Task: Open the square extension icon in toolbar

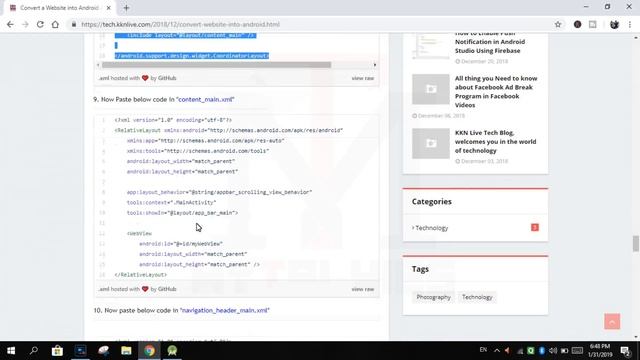Action: (x=593, y=24)
